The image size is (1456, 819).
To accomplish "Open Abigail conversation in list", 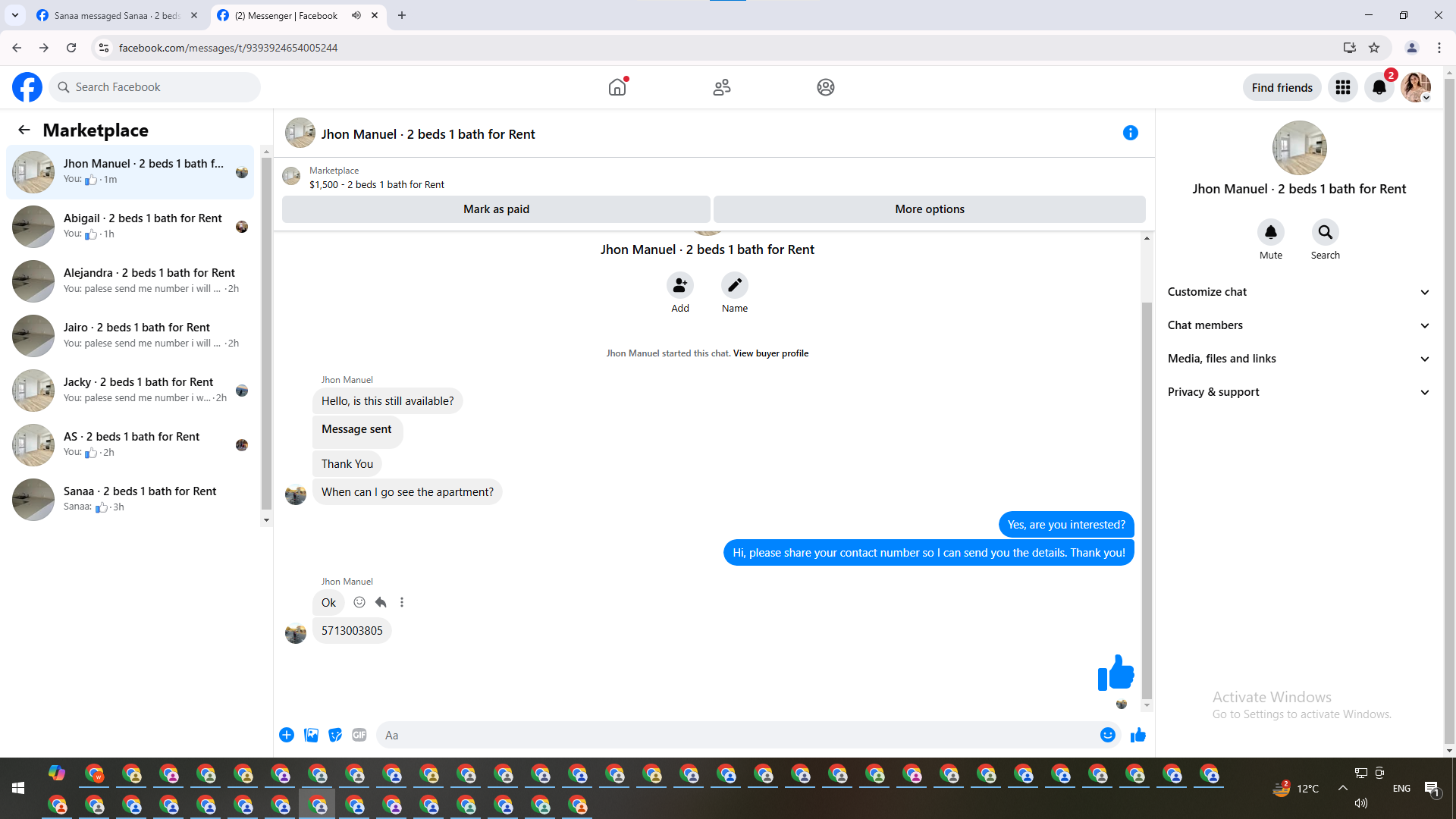I will pos(130,227).
